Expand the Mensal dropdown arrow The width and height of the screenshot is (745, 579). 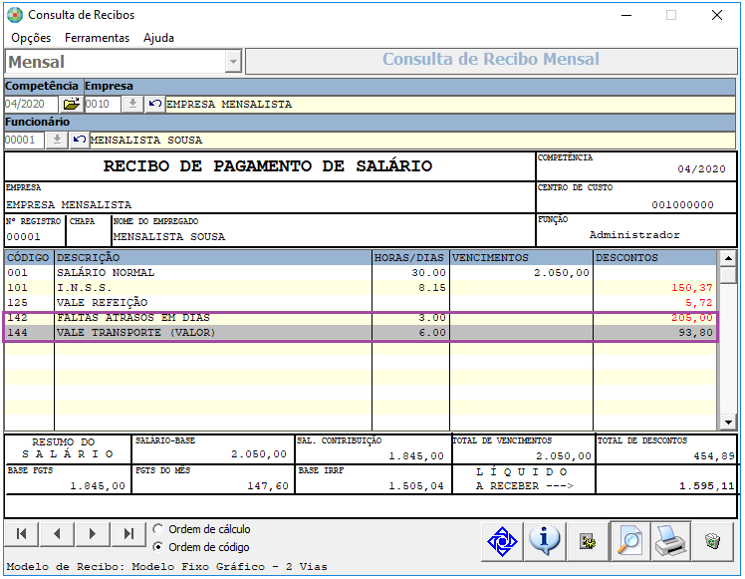233,62
